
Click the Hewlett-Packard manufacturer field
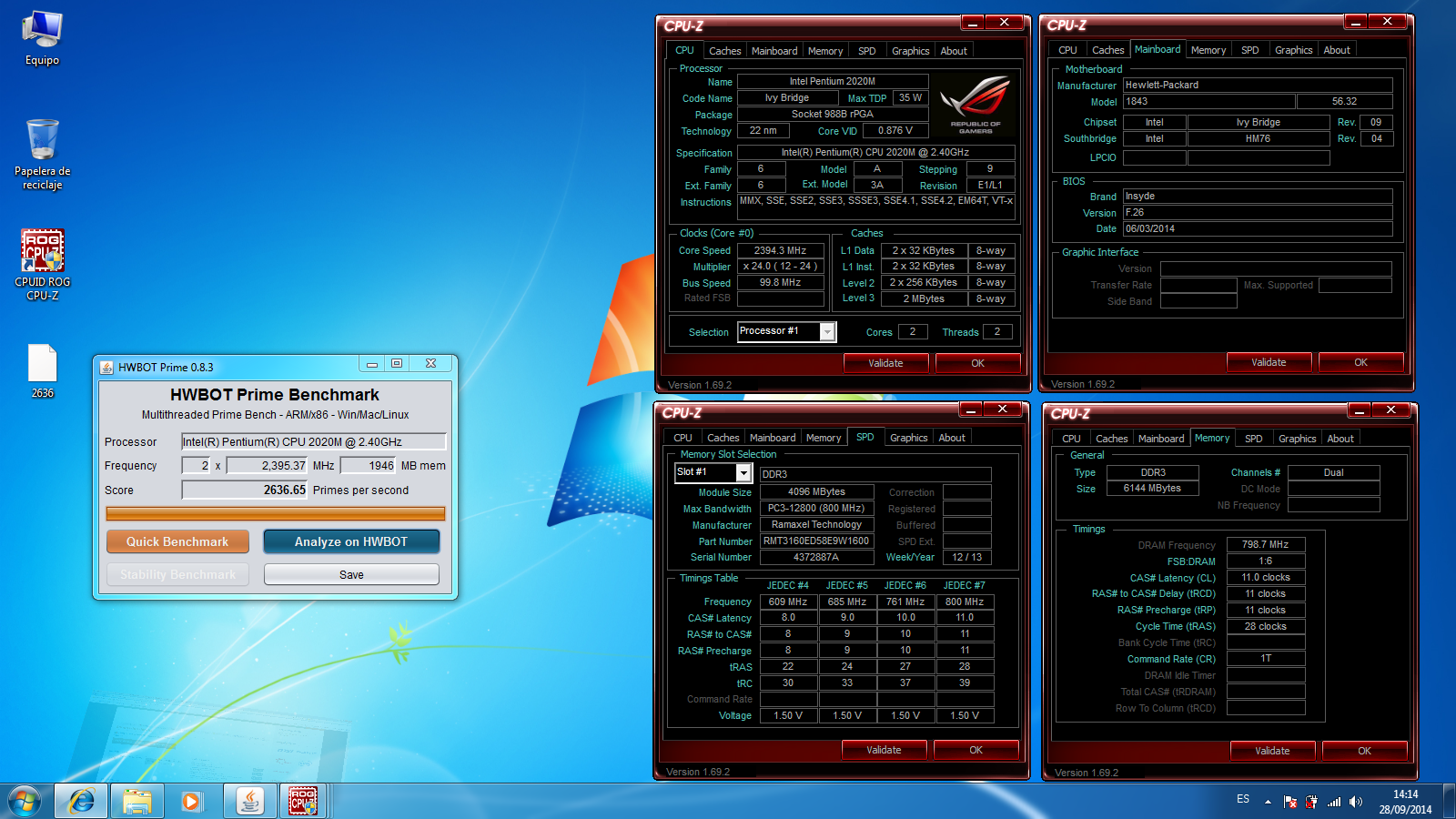(x=1258, y=85)
